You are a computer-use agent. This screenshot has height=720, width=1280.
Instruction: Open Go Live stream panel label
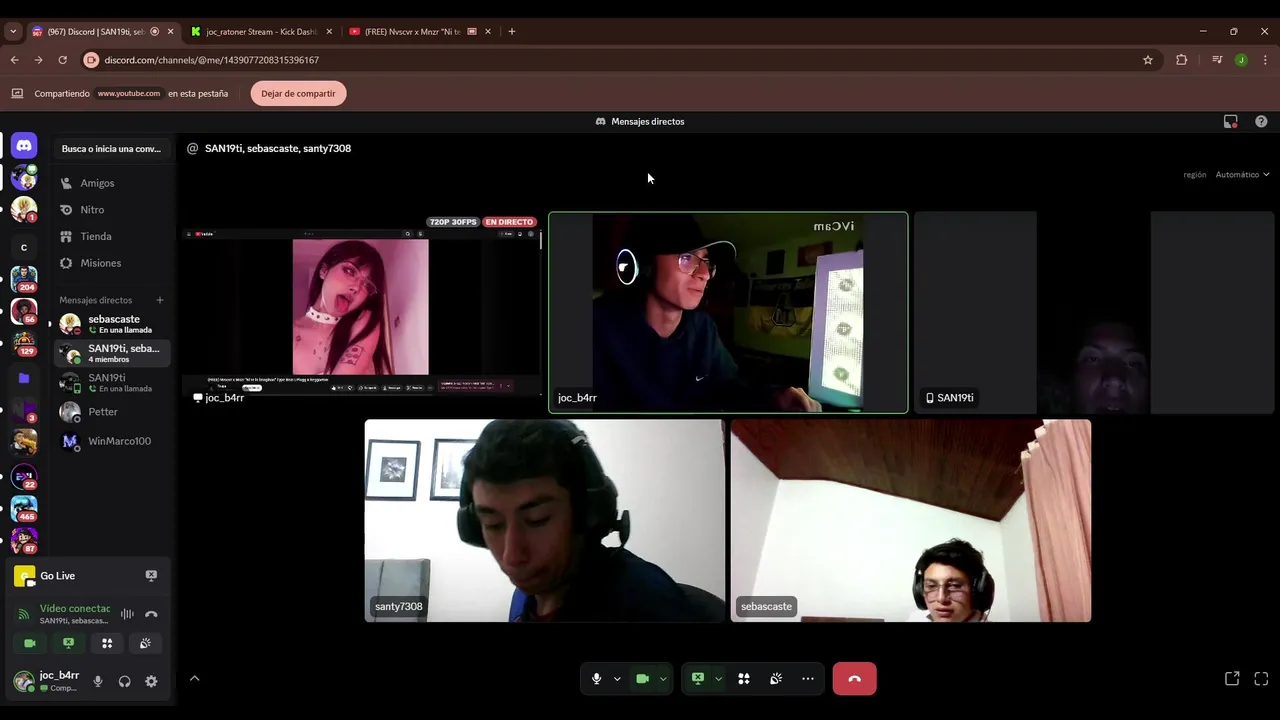[58, 576]
